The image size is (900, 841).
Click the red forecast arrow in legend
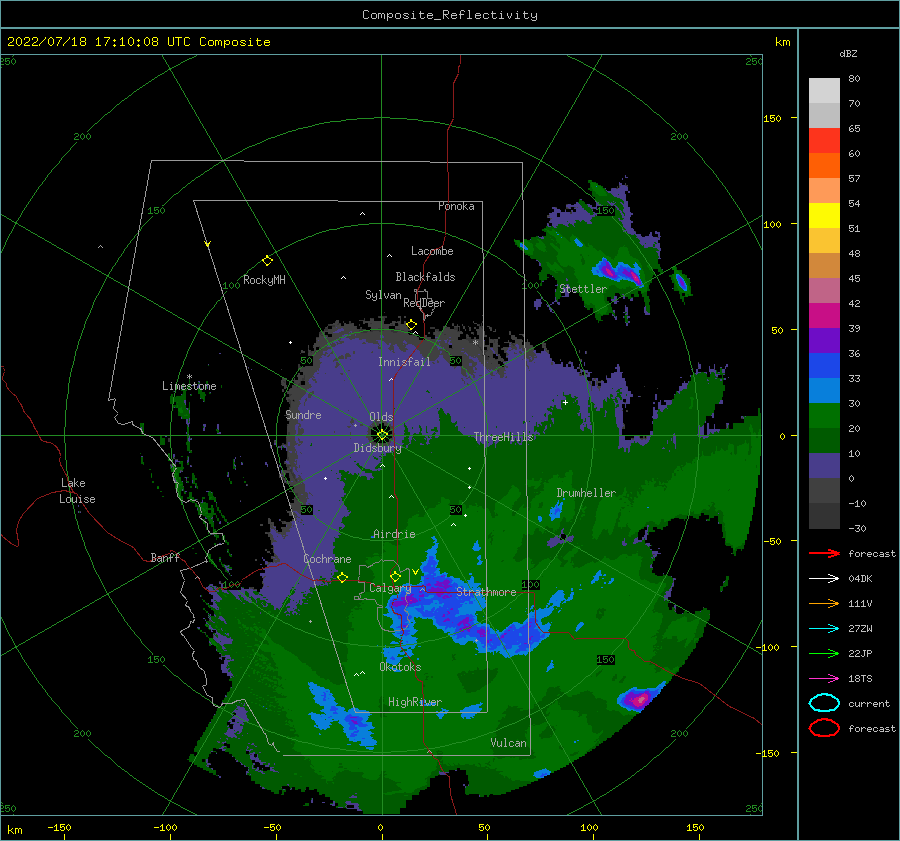[x=824, y=553]
